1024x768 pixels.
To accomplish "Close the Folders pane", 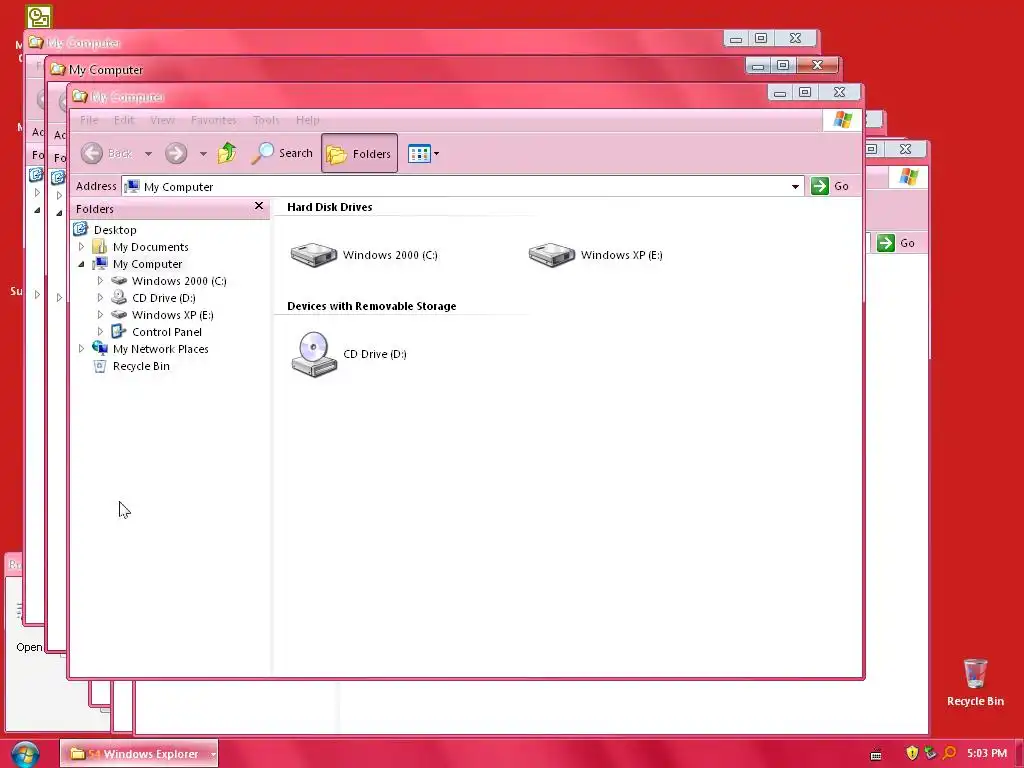I will pos(259,206).
